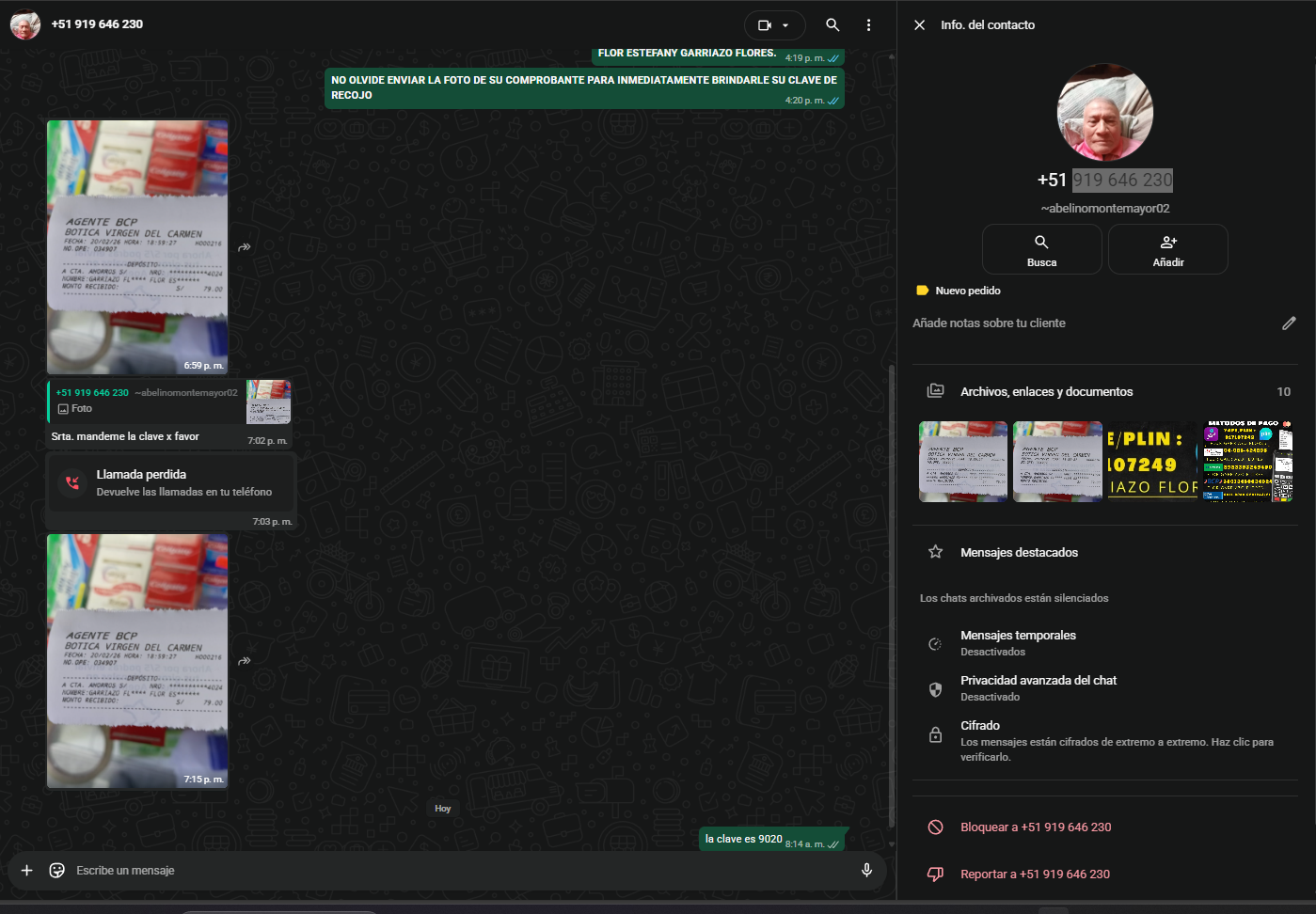This screenshot has height=914, width=1316.
Task: Click the microphone voice message icon
Action: coord(866,871)
